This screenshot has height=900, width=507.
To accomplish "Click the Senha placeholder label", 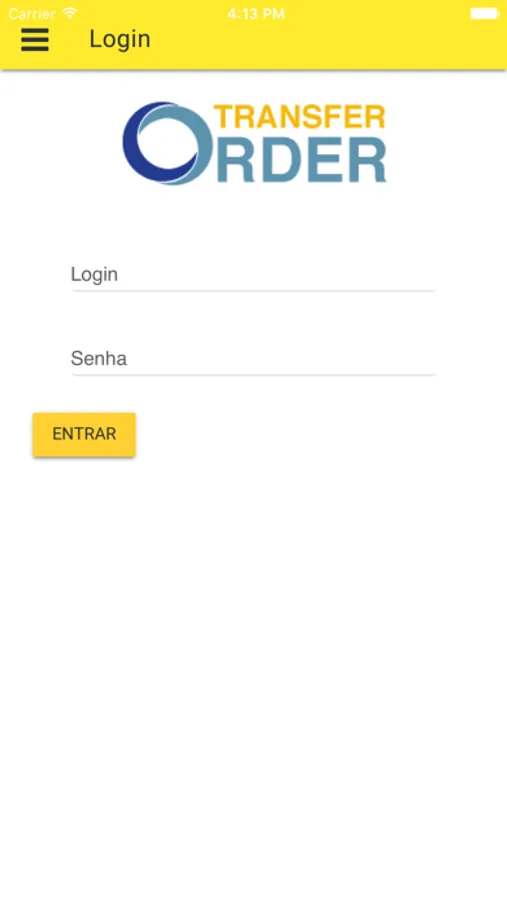I will (99, 359).
